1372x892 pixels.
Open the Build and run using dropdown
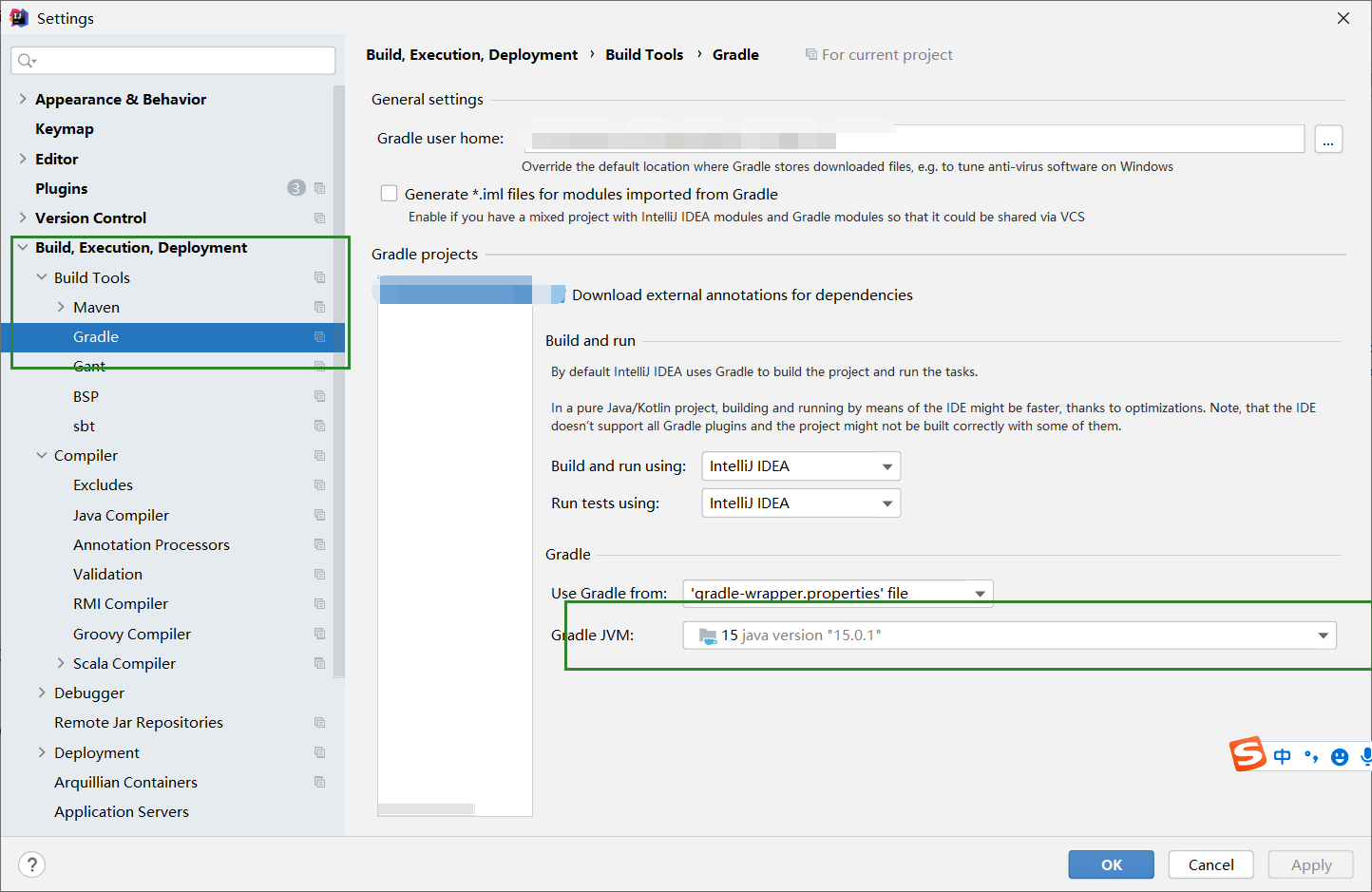point(800,466)
